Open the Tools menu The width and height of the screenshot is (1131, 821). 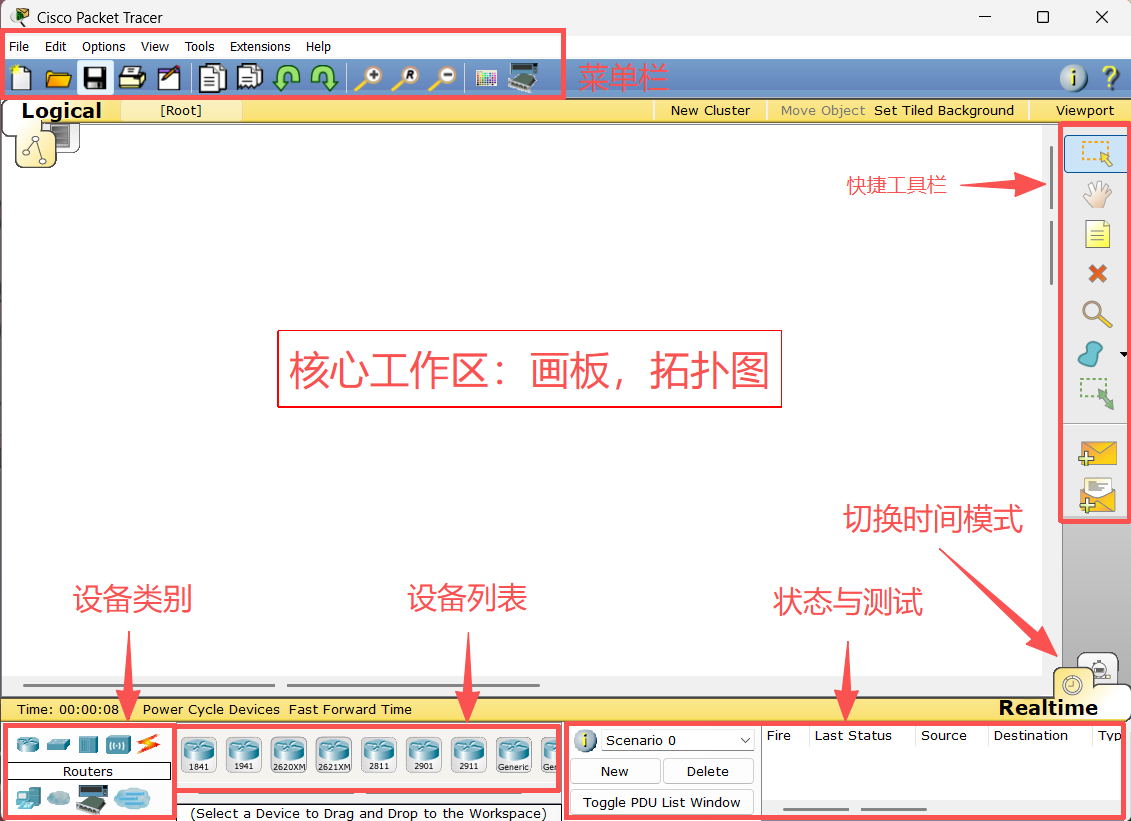pyautogui.click(x=199, y=46)
